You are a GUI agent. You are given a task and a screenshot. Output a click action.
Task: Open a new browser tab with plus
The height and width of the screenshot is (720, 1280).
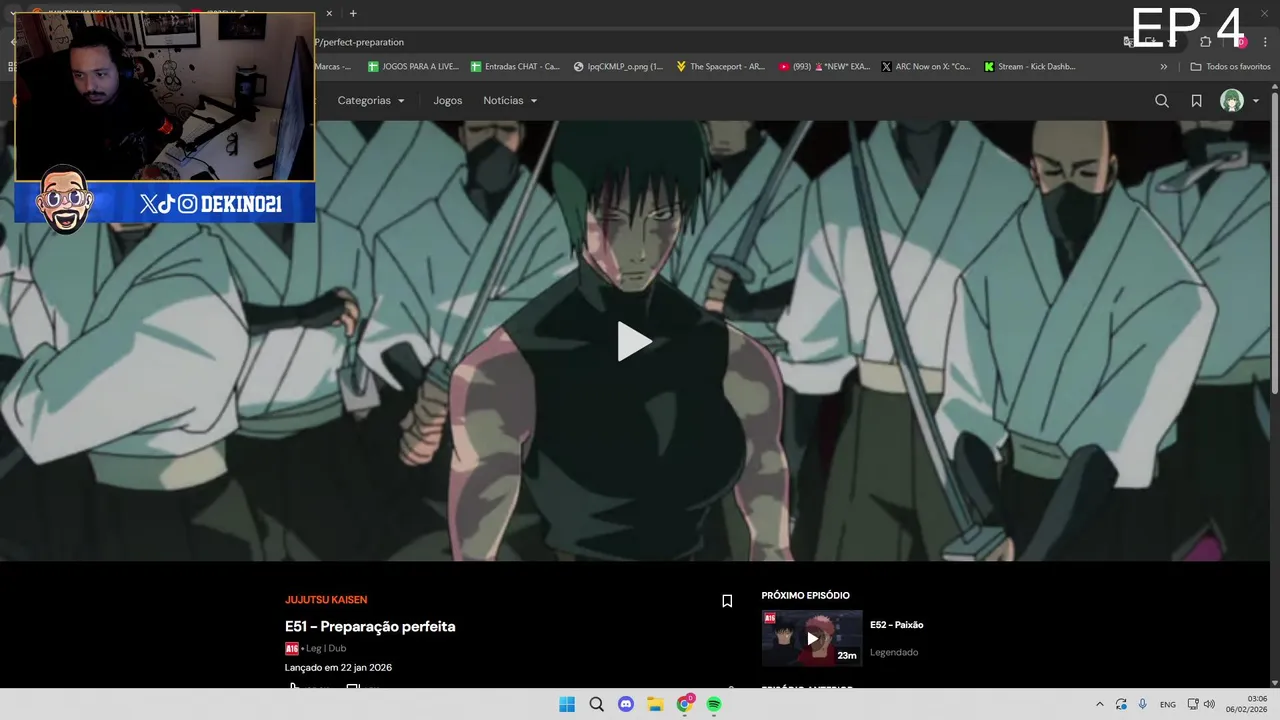coord(353,13)
